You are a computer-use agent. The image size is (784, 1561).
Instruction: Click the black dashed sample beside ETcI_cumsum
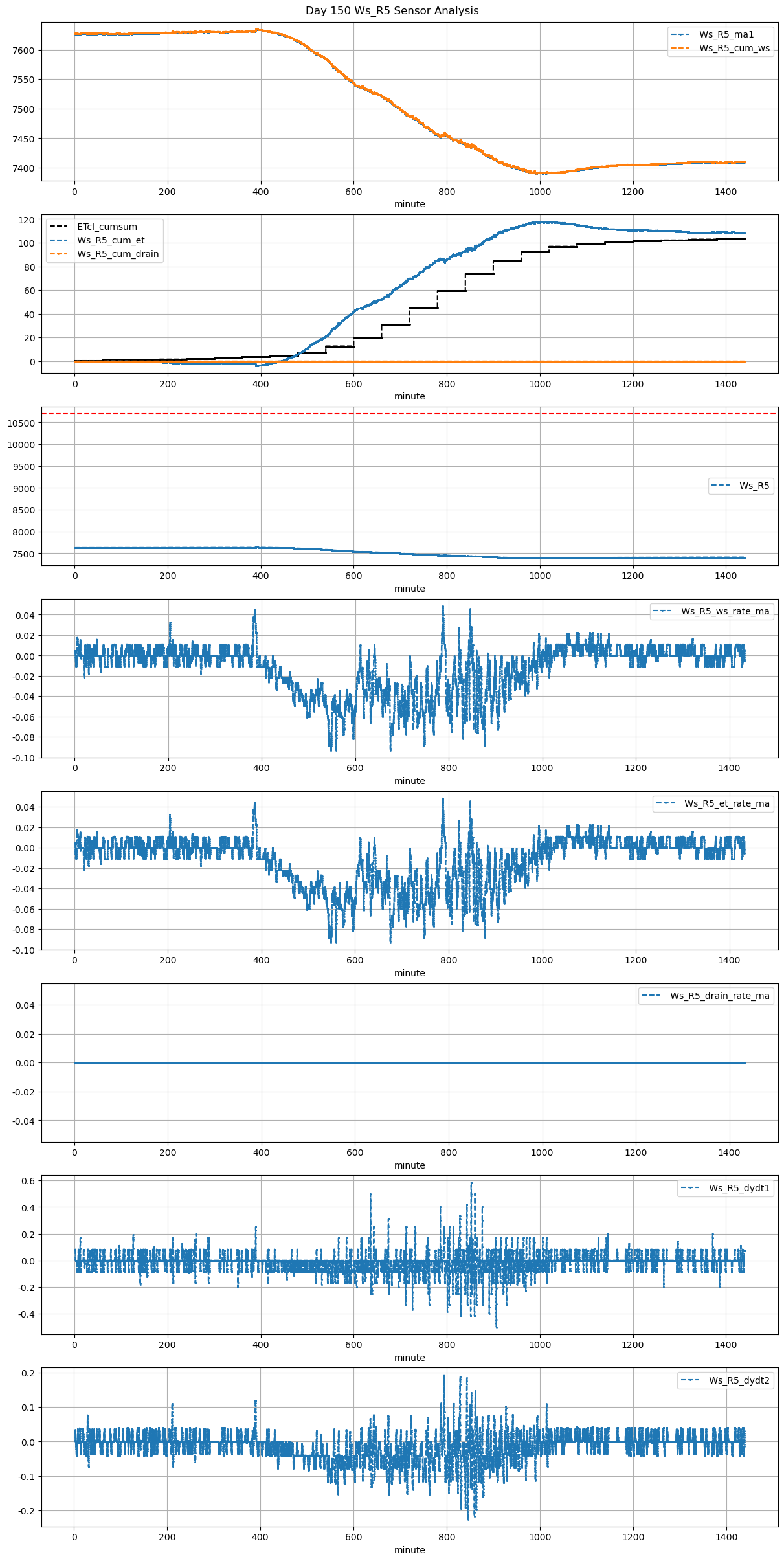59,227
